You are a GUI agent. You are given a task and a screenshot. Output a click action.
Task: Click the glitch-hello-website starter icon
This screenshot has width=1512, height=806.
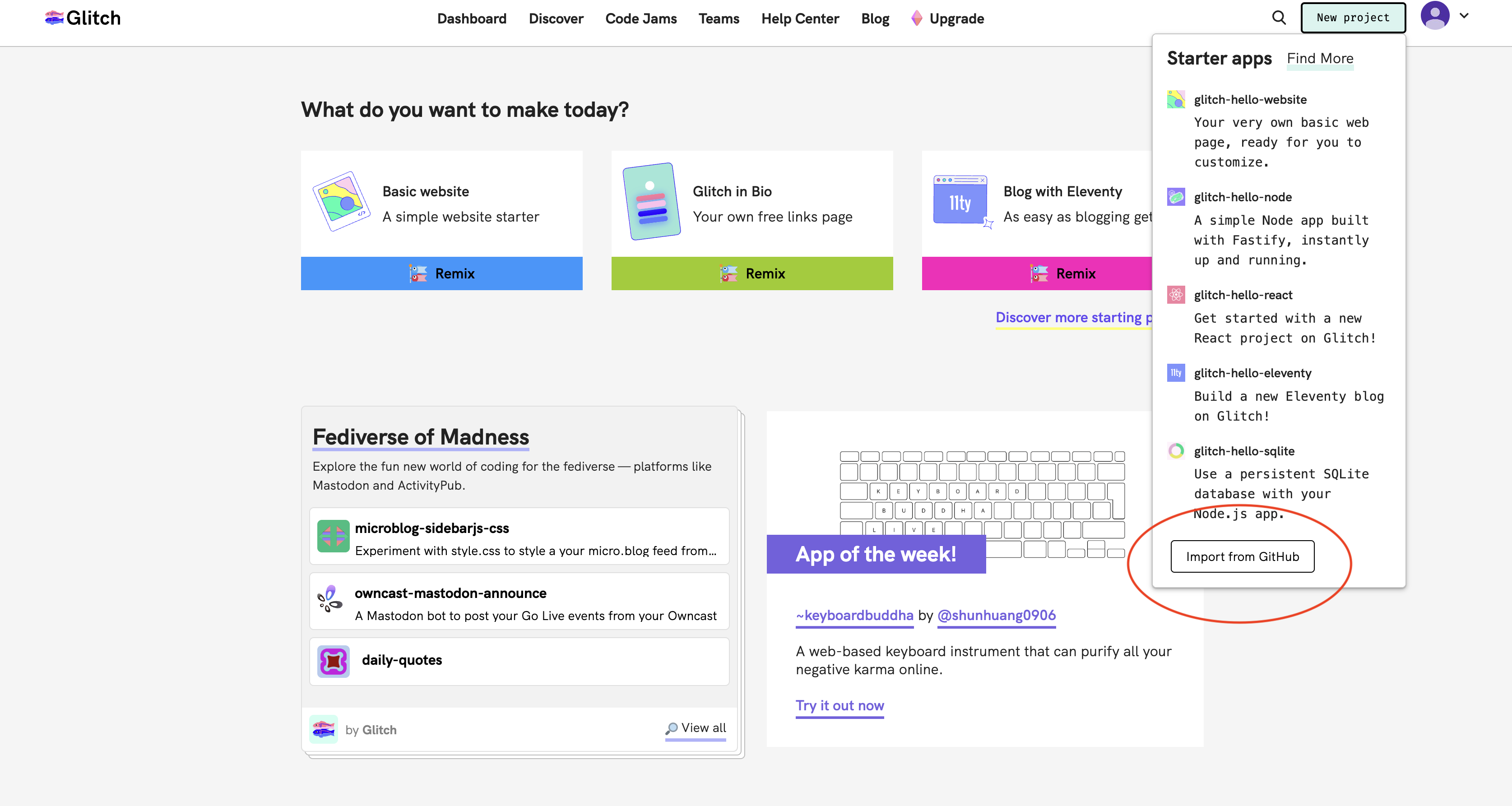pyautogui.click(x=1176, y=99)
